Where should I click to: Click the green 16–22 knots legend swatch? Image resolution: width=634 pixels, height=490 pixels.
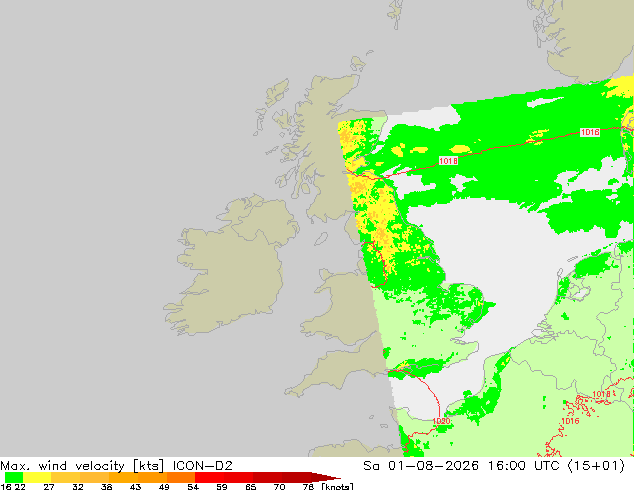[x=14, y=477]
